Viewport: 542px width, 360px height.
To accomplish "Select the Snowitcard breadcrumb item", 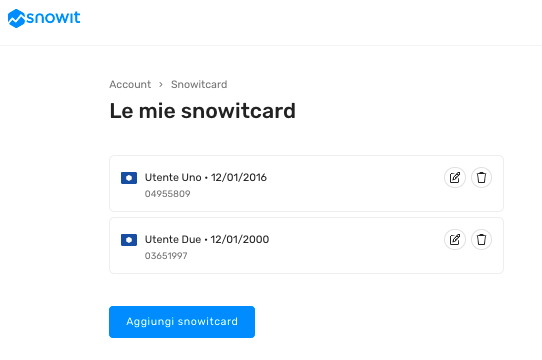I will pyautogui.click(x=199, y=84).
